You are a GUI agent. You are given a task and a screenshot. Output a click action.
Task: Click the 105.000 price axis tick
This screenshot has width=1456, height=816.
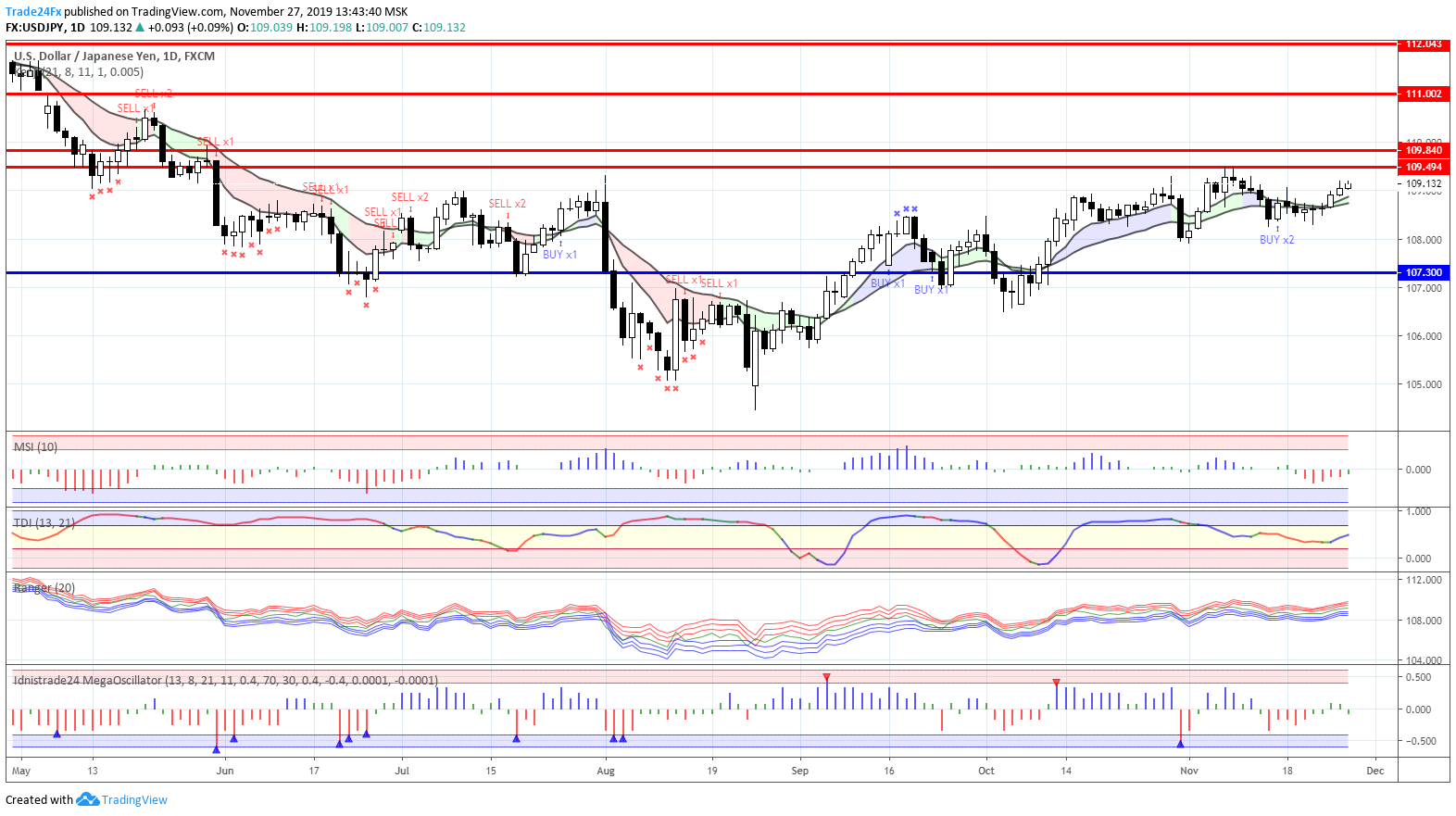pyautogui.click(x=1424, y=384)
